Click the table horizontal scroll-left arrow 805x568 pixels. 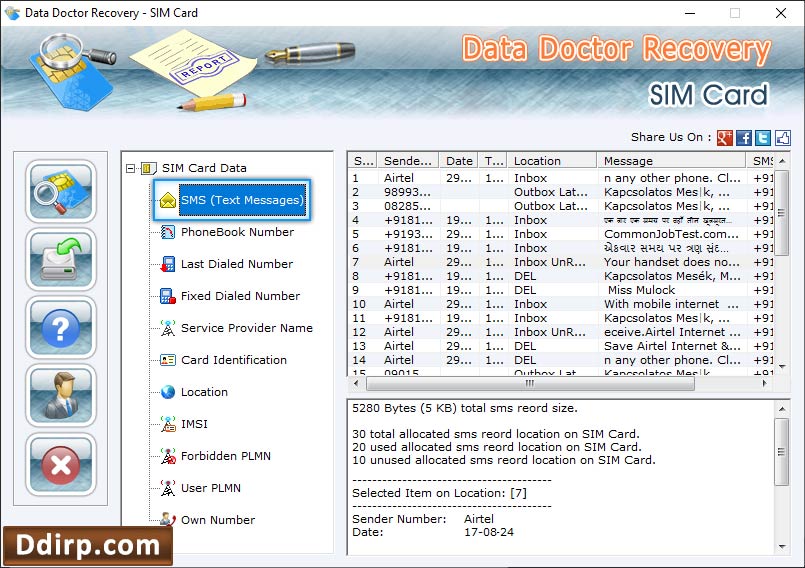(x=356, y=383)
